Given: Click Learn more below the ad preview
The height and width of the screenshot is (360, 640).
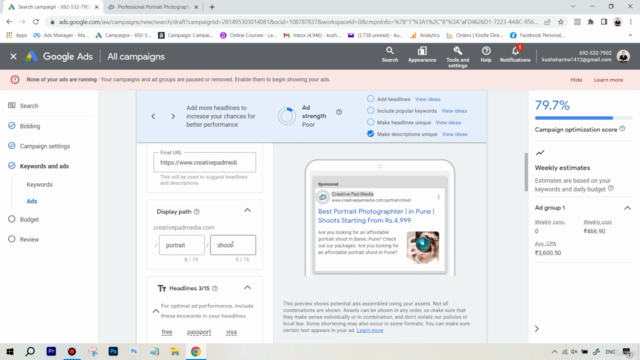Looking at the screenshot, I should 370,330.
